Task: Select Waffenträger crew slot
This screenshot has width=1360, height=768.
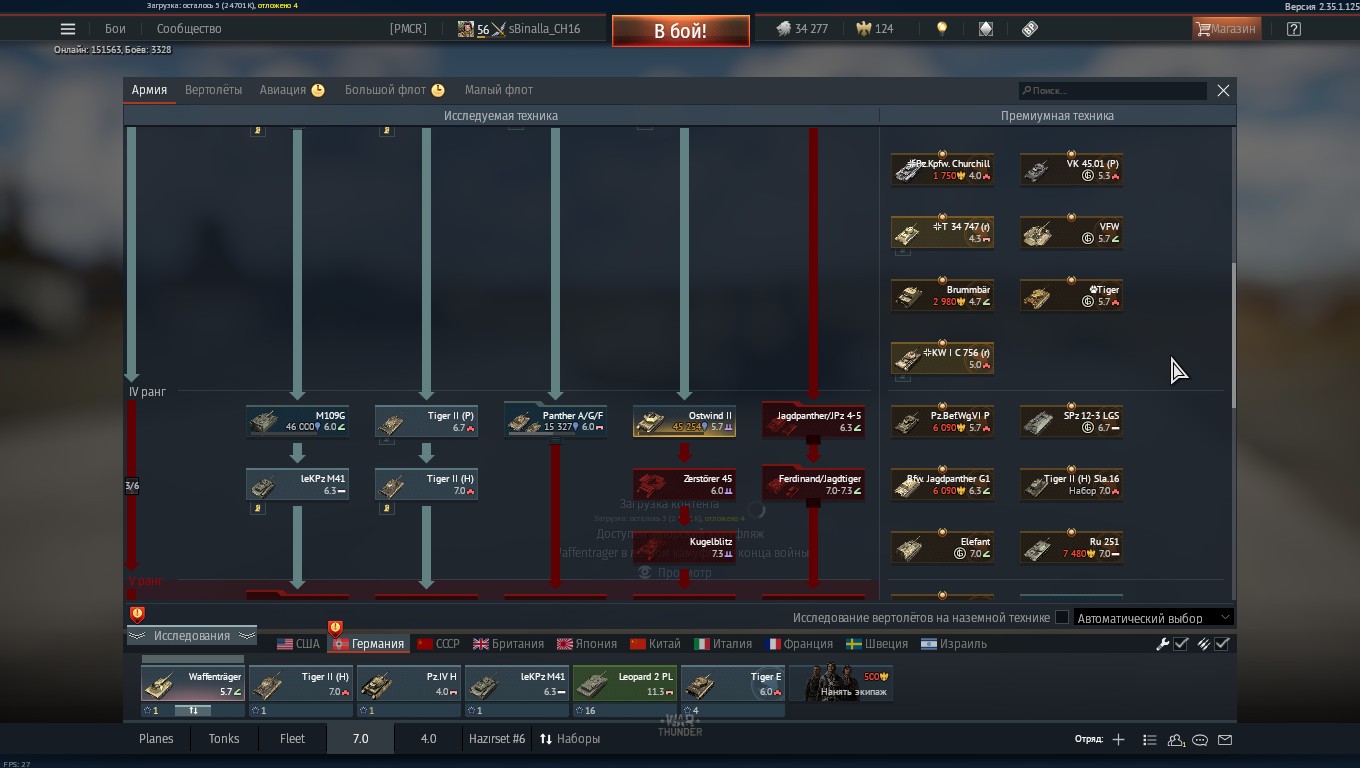Action: pos(192,684)
